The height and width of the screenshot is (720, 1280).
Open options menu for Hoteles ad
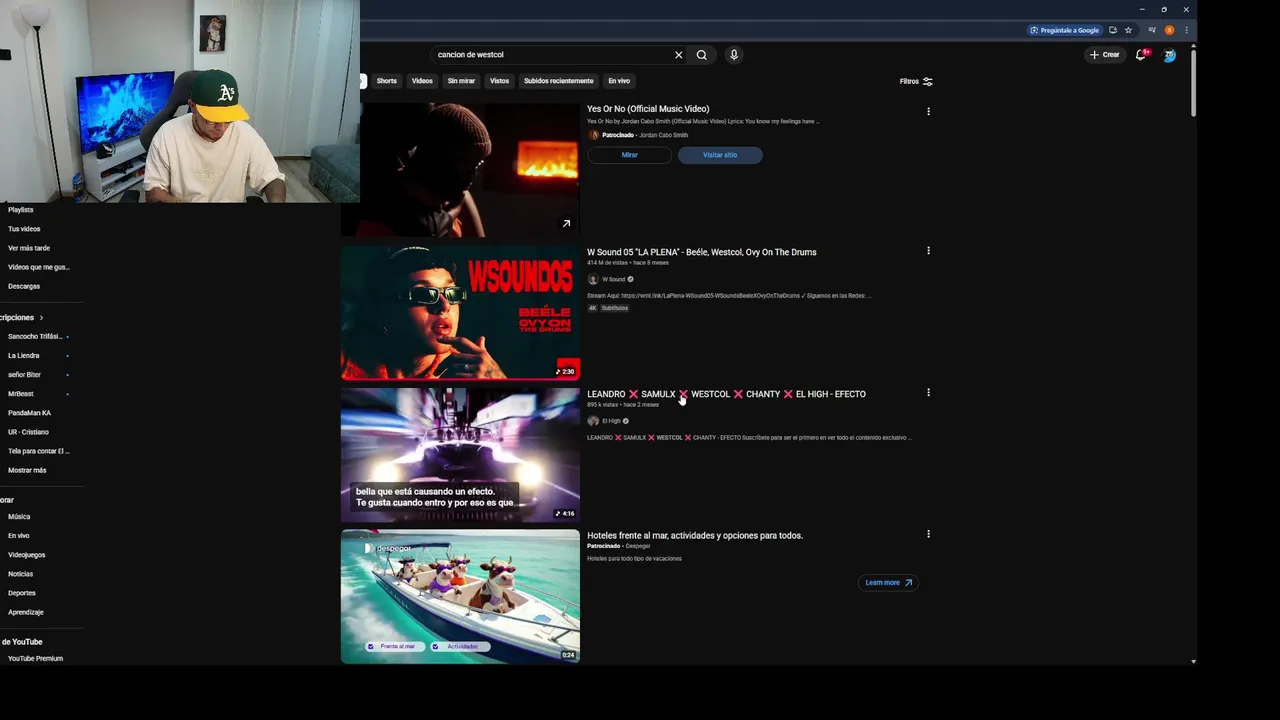click(x=928, y=534)
